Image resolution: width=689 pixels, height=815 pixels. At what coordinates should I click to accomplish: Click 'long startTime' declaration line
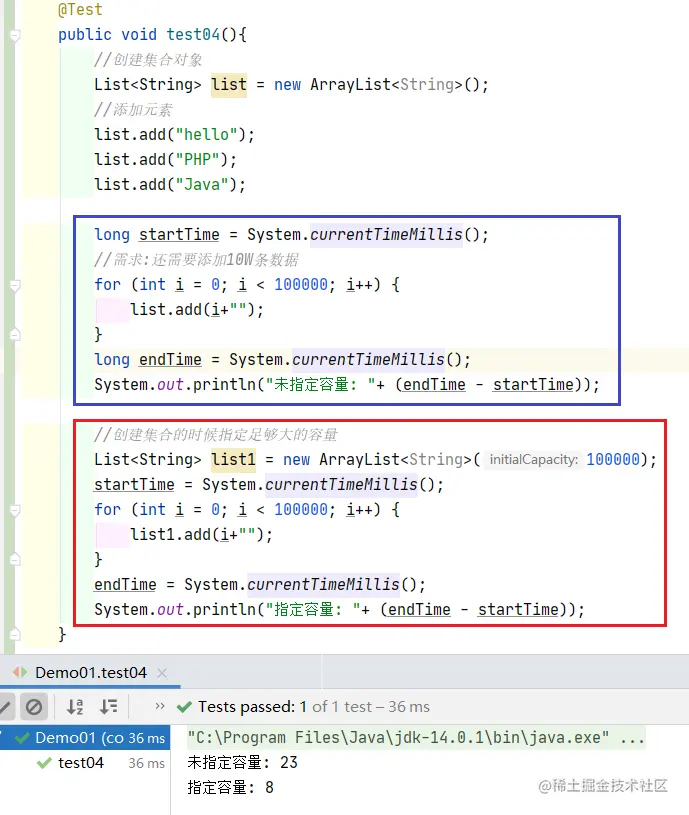pyautogui.click(x=291, y=234)
